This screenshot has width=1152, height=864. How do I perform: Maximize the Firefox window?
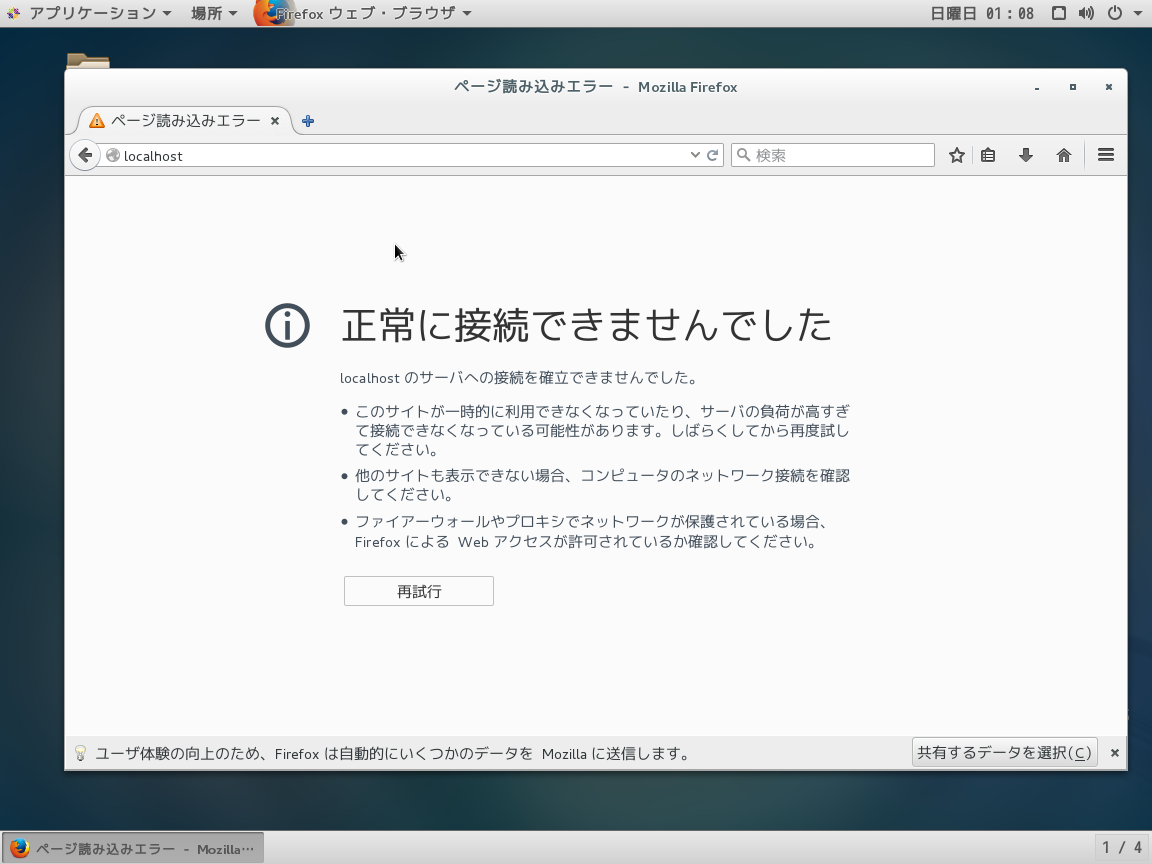point(1073,87)
